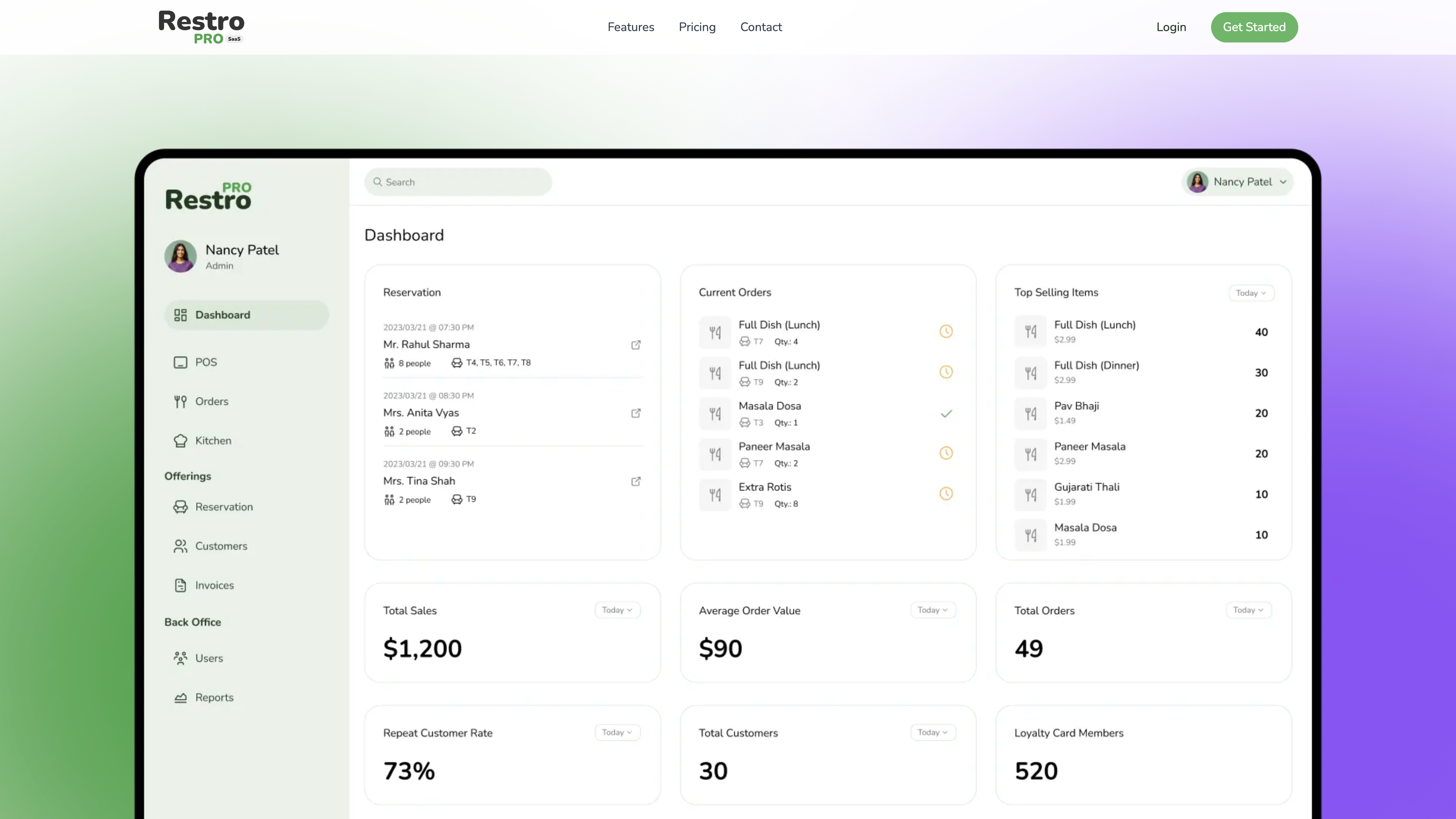Open Mrs. Tina Shah reservation link icon
The width and height of the screenshot is (1456, 819).
[x=636, y=482]
